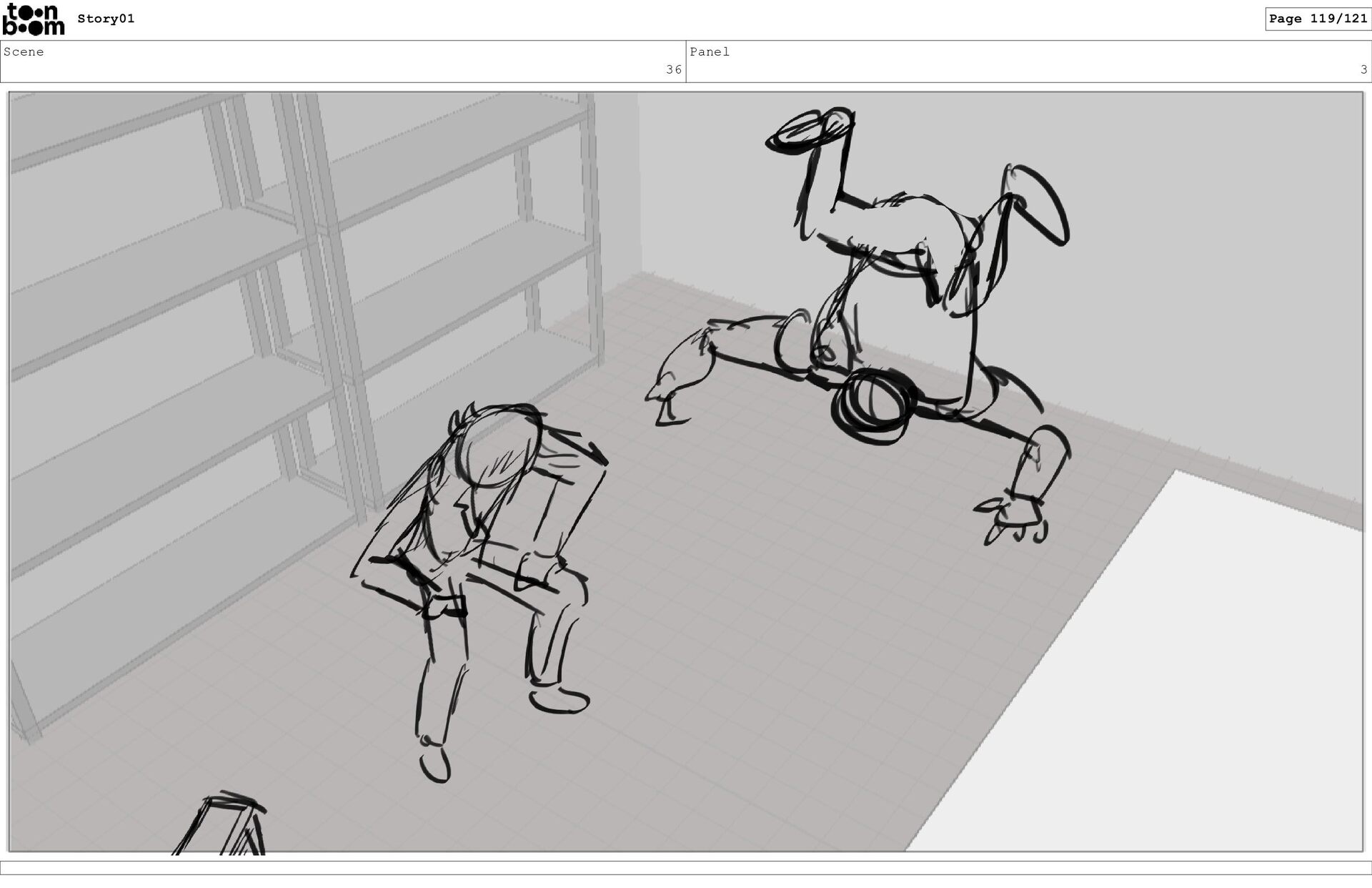Viewport: 1372px width, 888px height.
Task: Click the Panel header label
Action: point(709,51)
